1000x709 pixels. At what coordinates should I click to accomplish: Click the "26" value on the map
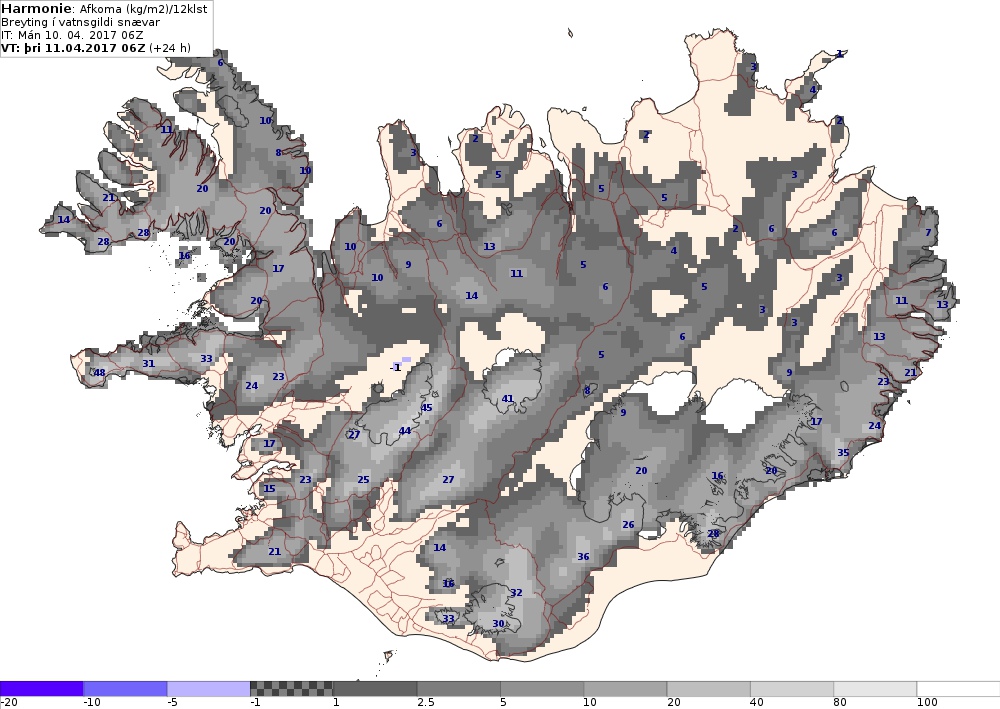(x=628, y=525)
